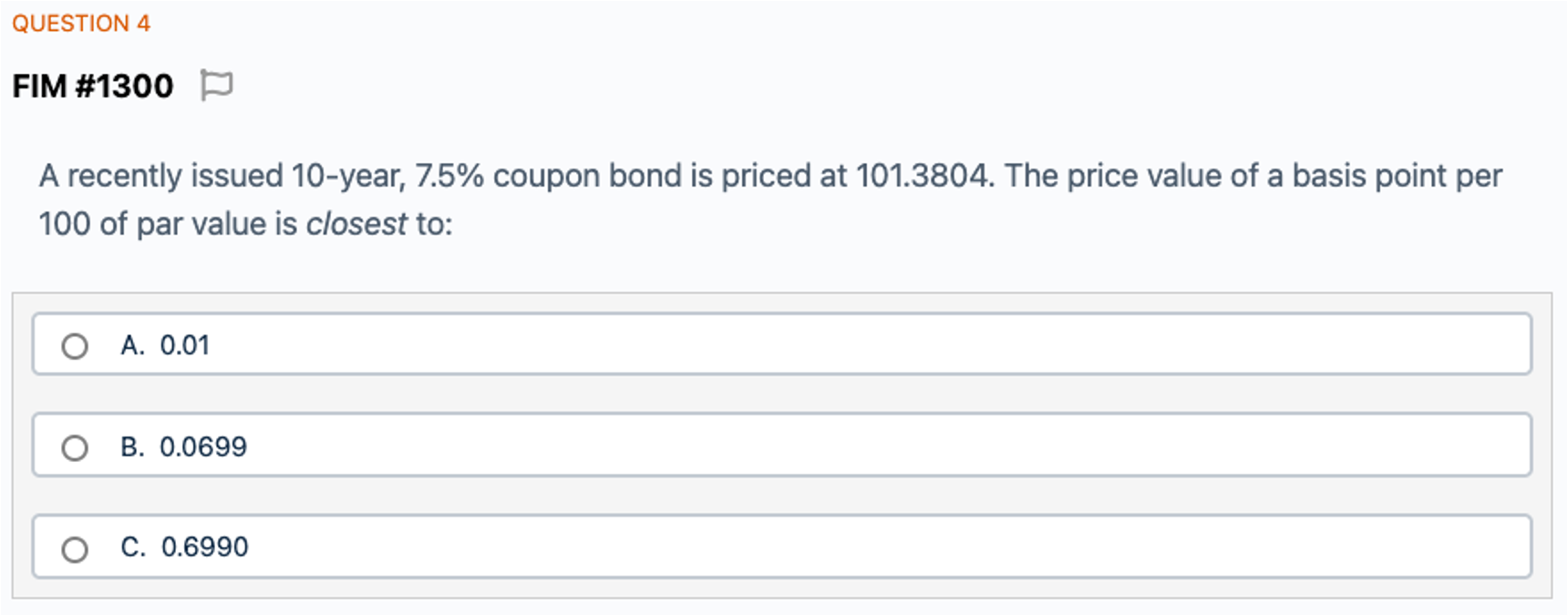Click the 0.6990 answer value
Image resolution: width=1568 pixels, height=616 pixels.
204,547
